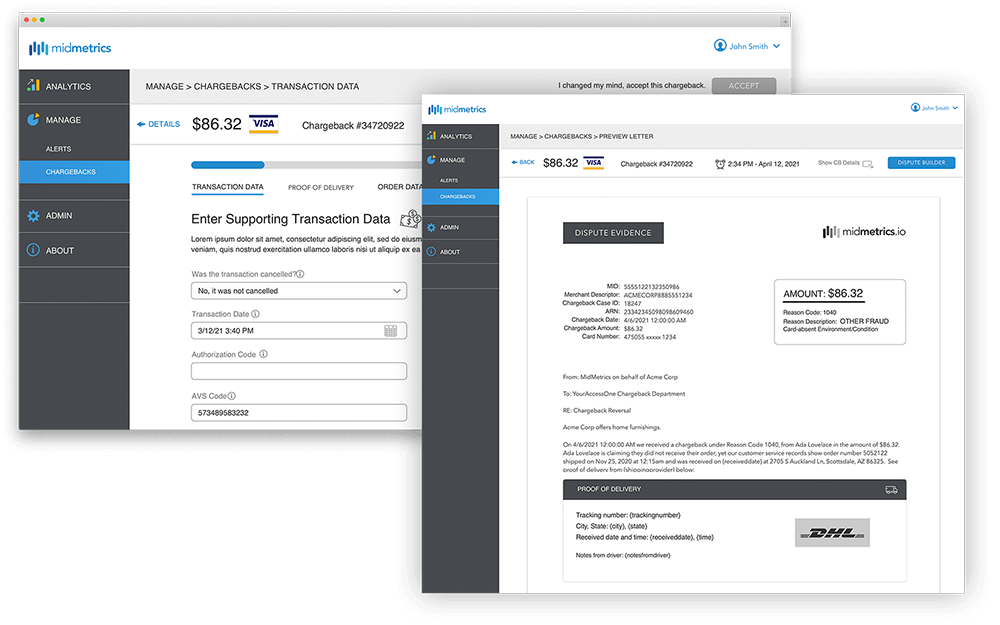The image size is (1000, 625).
Task: Click Admin gear icon in front window sidebar
Action: (x=432, y=227)
